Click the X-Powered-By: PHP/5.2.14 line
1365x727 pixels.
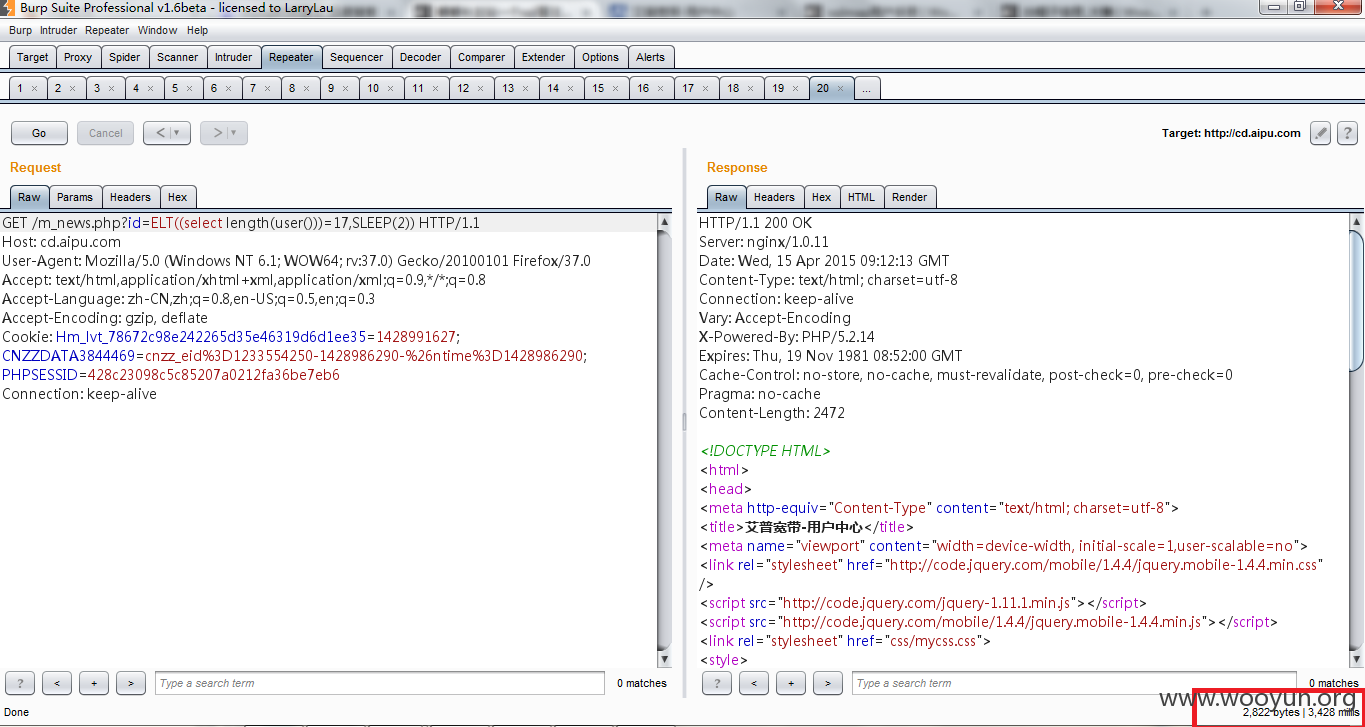coord(787,337)
